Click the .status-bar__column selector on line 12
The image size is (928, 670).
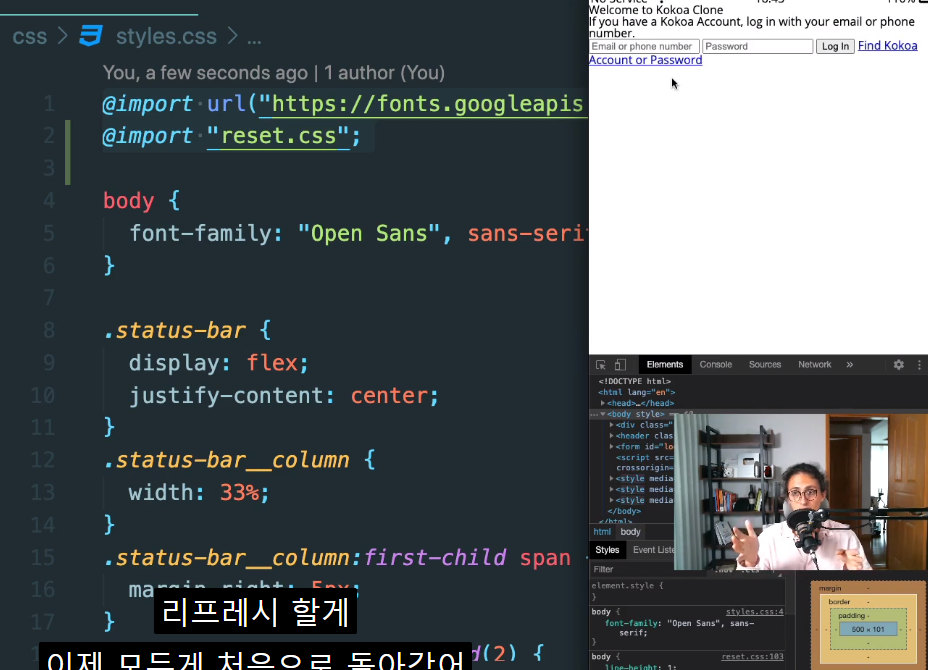(x=227, y=460)
